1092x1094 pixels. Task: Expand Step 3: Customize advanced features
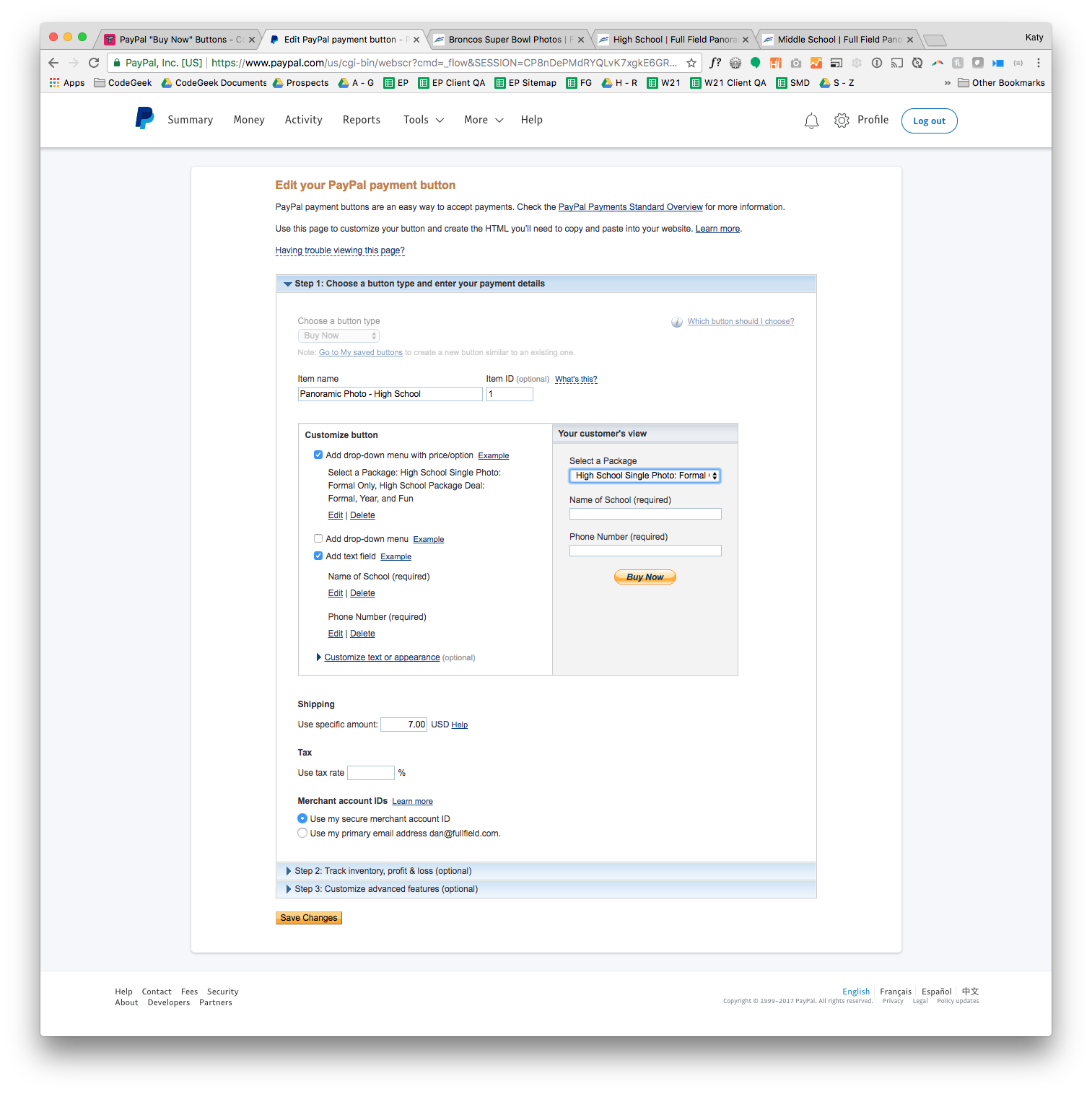pos(546,889)
